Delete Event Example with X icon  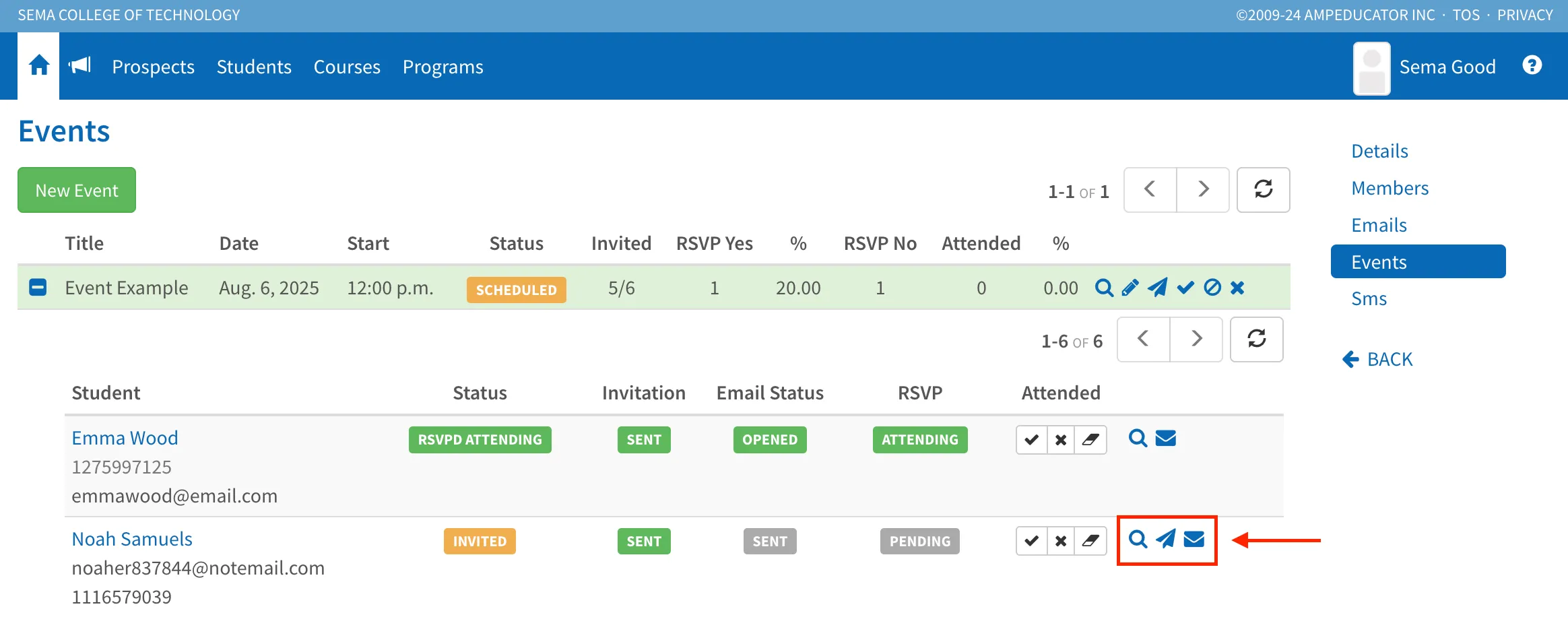[1237, 288]
